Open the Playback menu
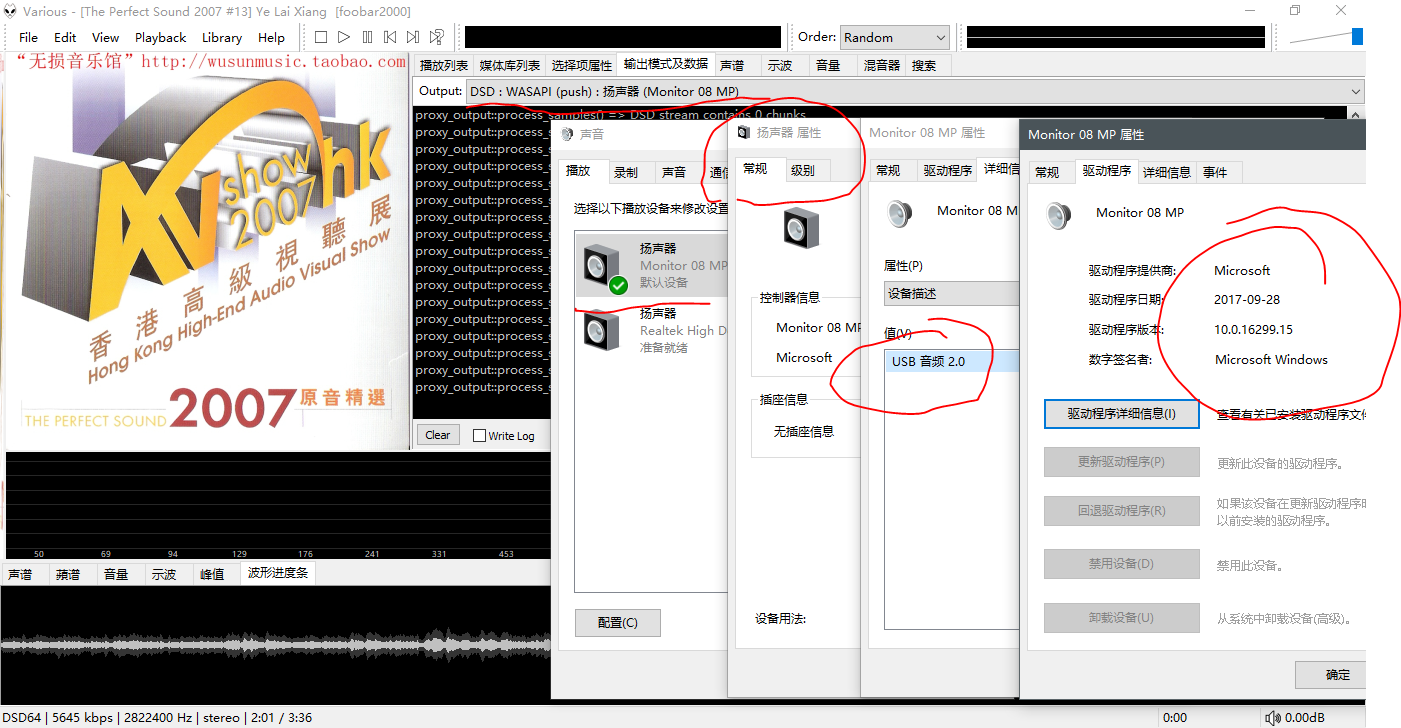Image resolution: width=1401 pixels, height=728 pixels. click(x=160, y=37)
